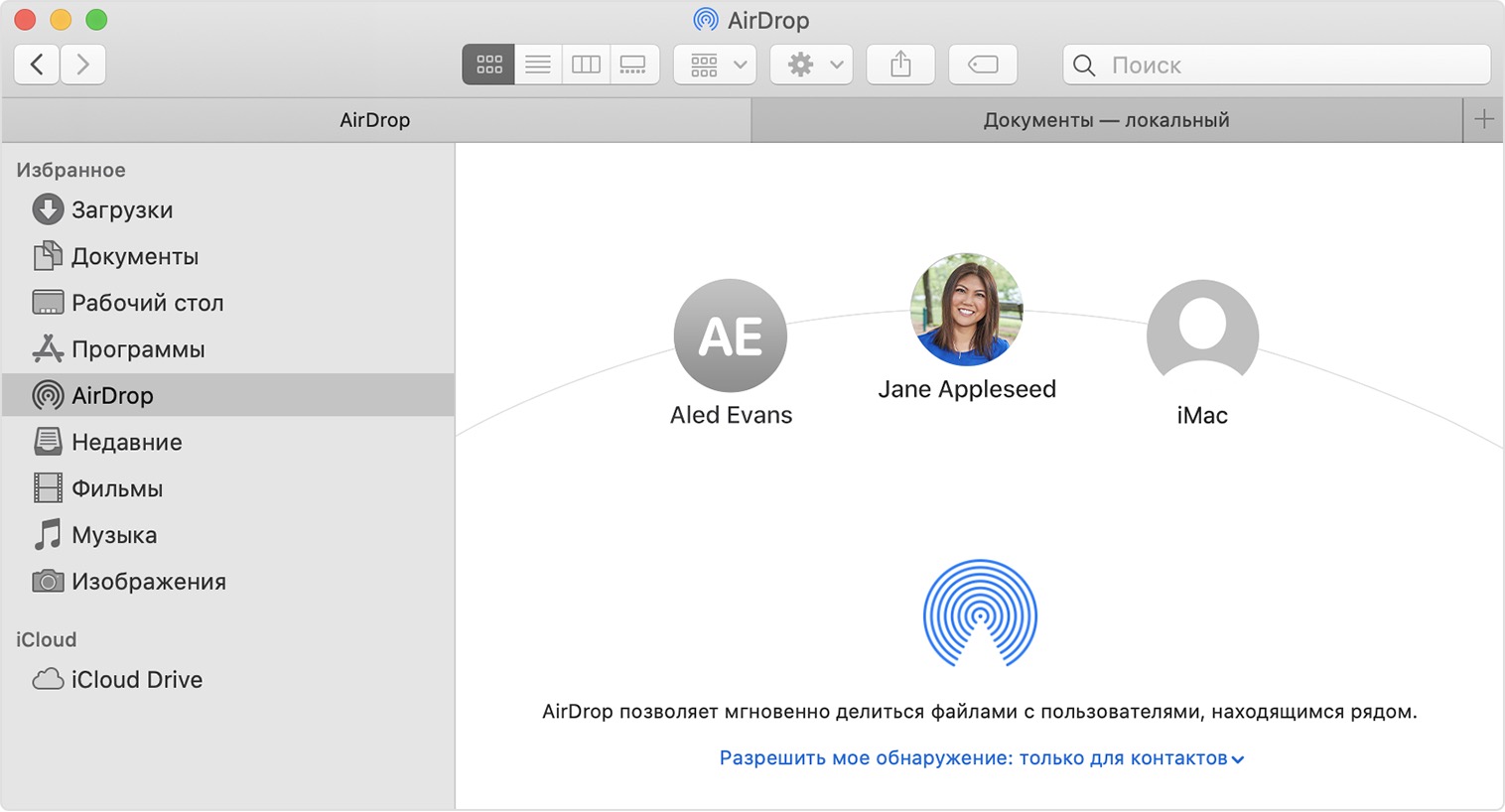This screenshot has height=812, width=1505.
Task: Select Jane Appleseed's photo avatar
Action: coord(966,309)
